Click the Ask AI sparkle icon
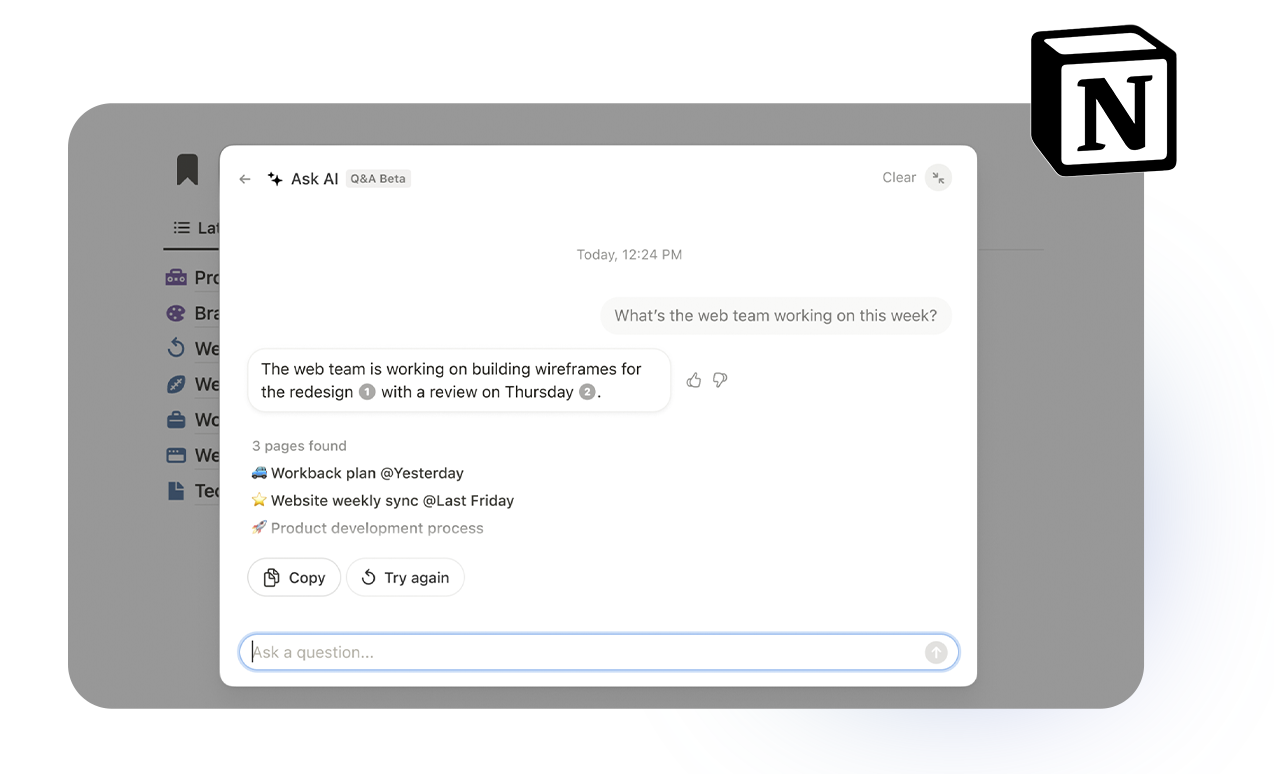The width and height of the screenshot is (1274, 774). (275, 179)
